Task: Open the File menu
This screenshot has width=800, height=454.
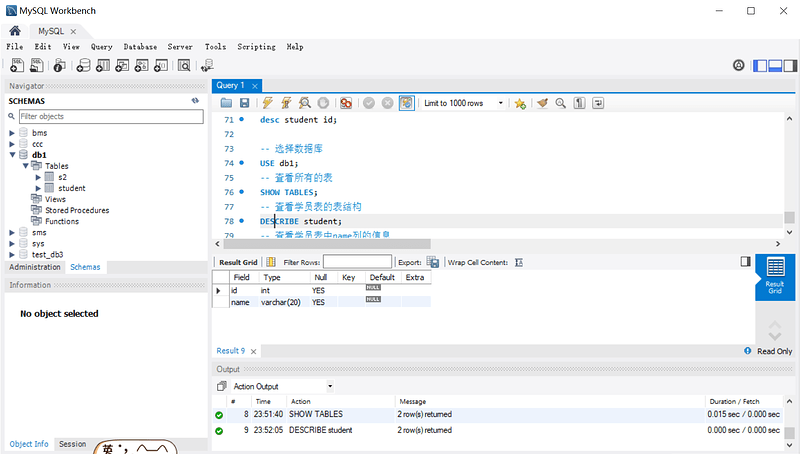Action: (x=15, y=46)
